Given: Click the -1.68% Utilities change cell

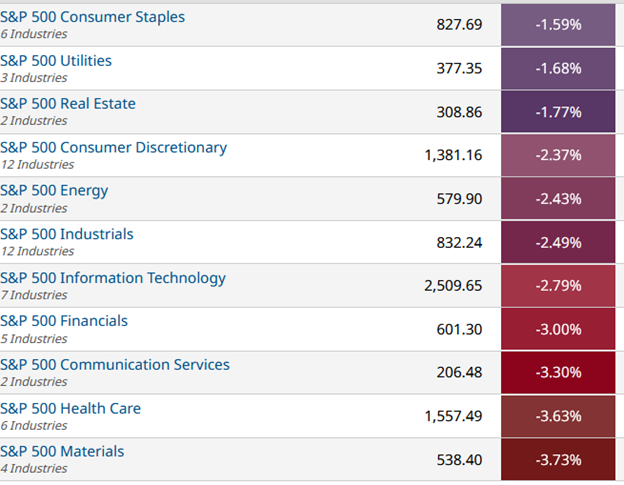Looking at the screenshot, I should tap(558, 68).
